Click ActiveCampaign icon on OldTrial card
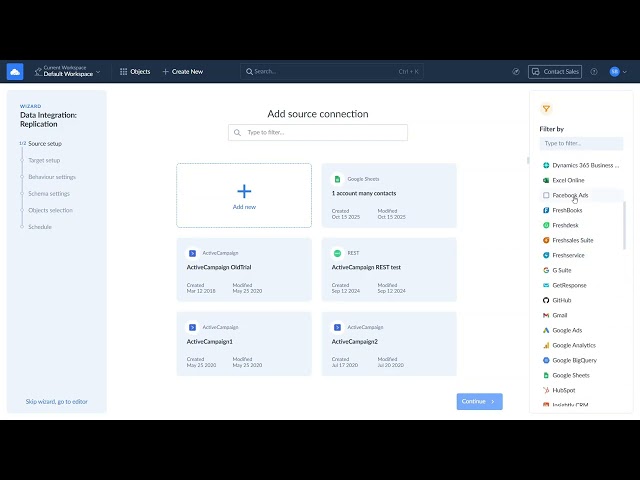This screenshot has width=640, height=480. [192, 253]
